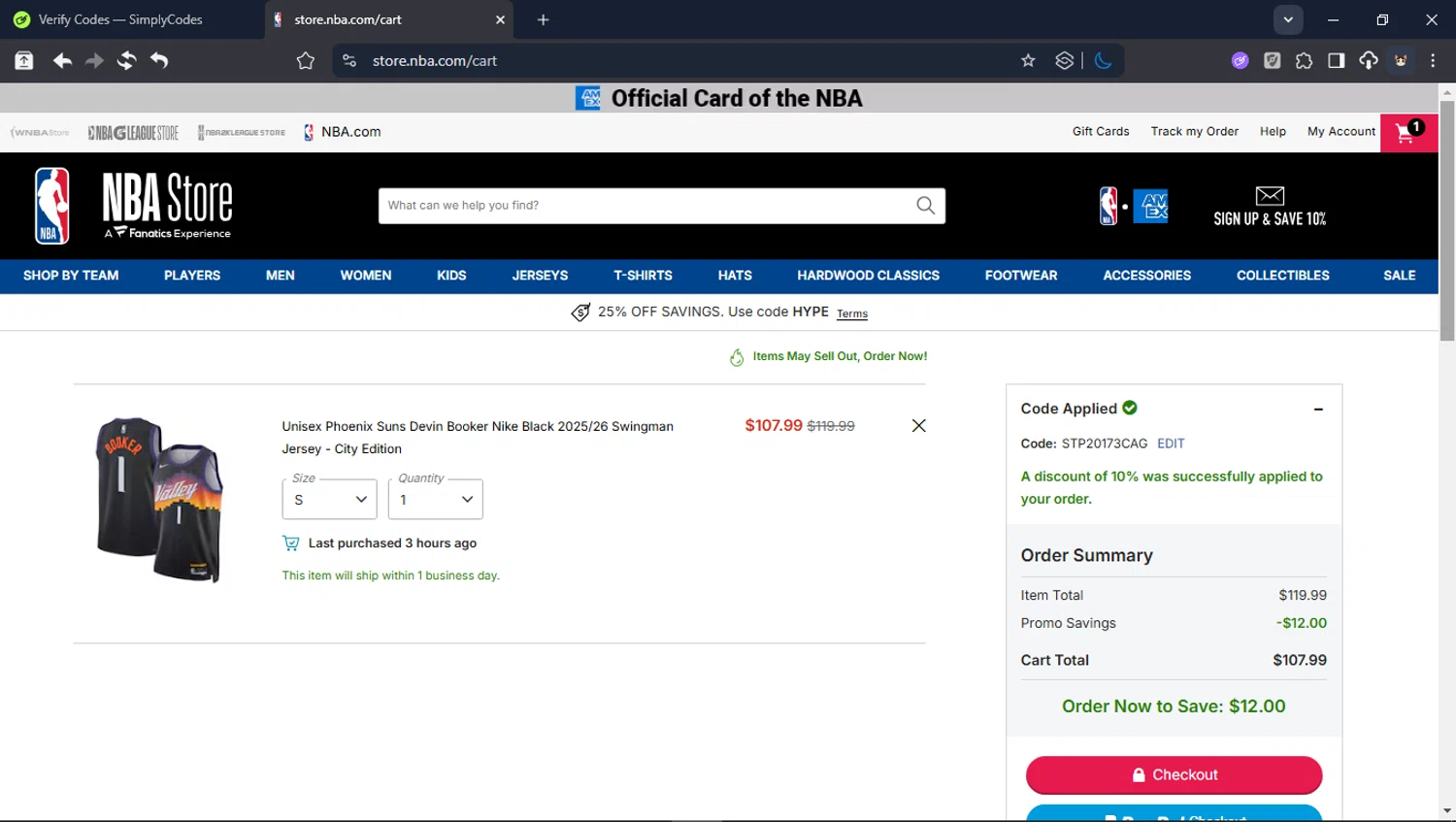This screenshot has width=1456, height=822.
Task: Open a new browser tab
Action: (x=543, y=19)
